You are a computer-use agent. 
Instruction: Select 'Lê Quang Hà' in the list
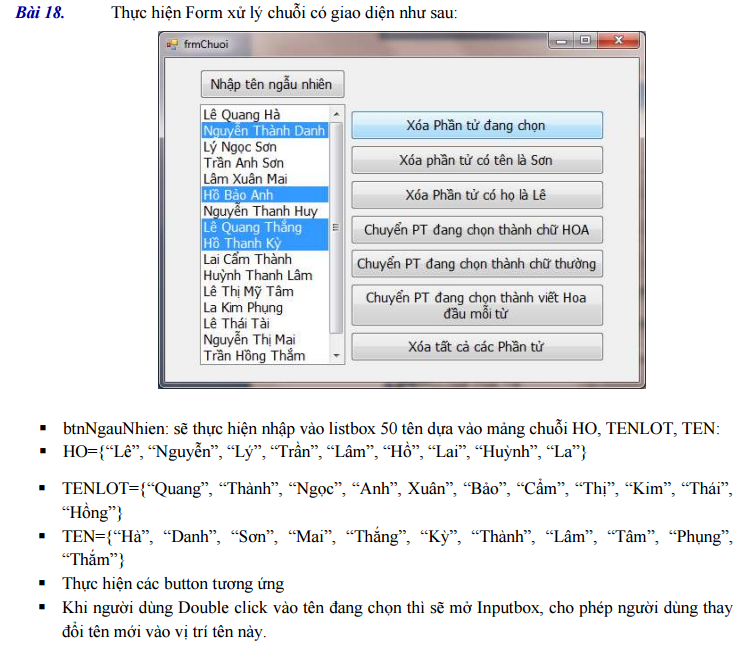[x=242, y=115]
